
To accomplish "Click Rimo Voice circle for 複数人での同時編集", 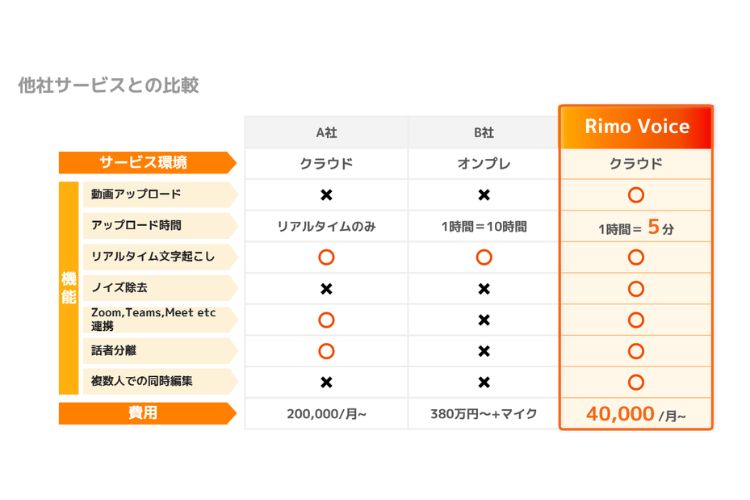I will (636, 382).
